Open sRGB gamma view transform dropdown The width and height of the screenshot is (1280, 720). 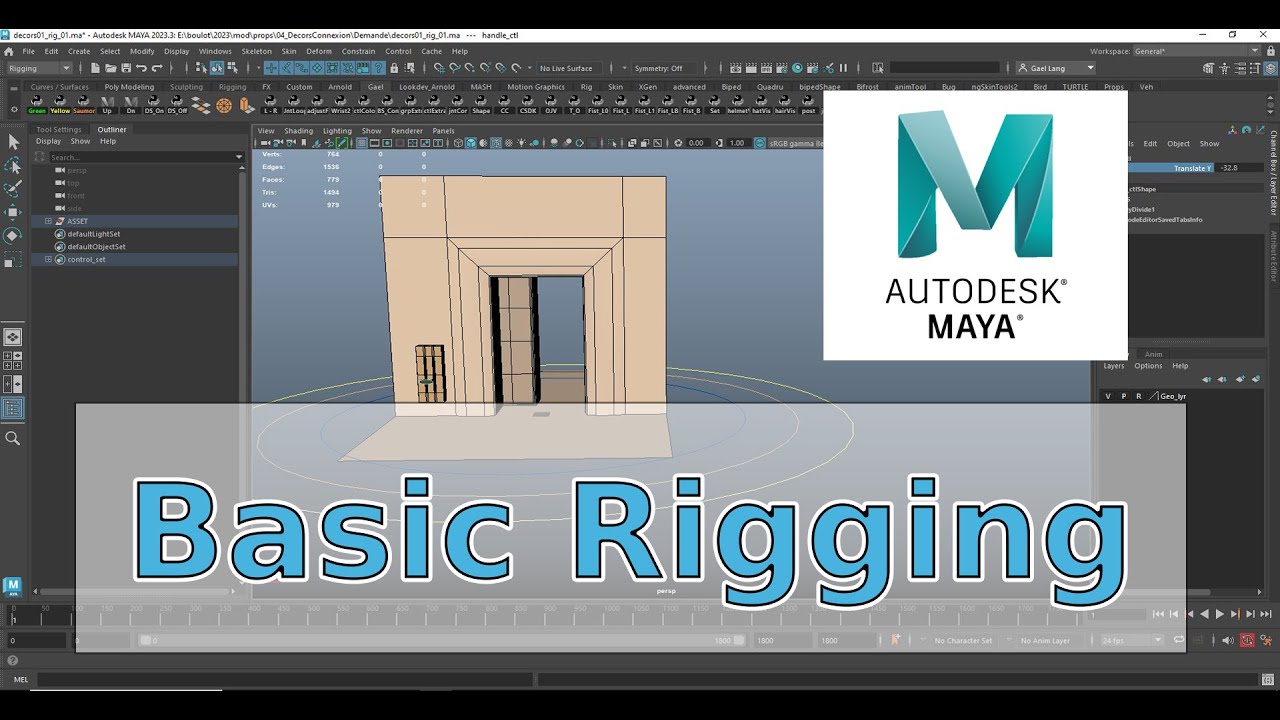point(795,143)
